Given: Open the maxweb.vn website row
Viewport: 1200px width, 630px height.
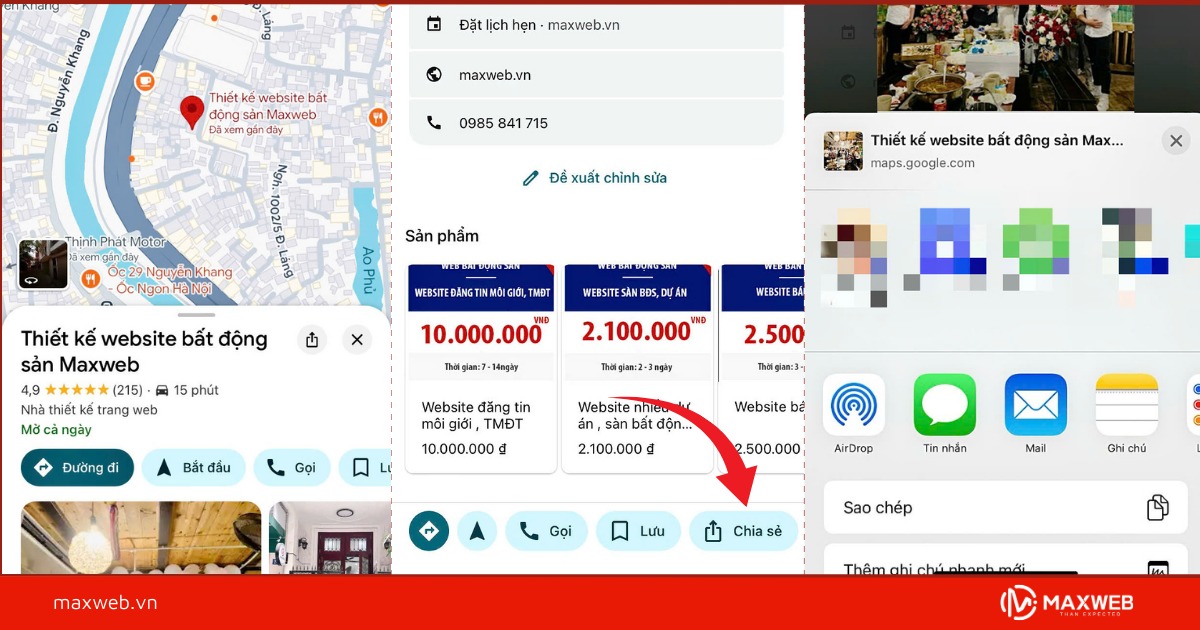Looking at the screenshot, I should point(596,75).
